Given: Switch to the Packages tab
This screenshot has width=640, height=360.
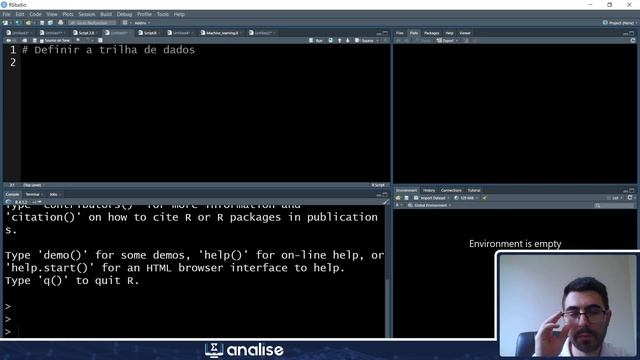Looking at the screenshot, I should click(431, 33).
